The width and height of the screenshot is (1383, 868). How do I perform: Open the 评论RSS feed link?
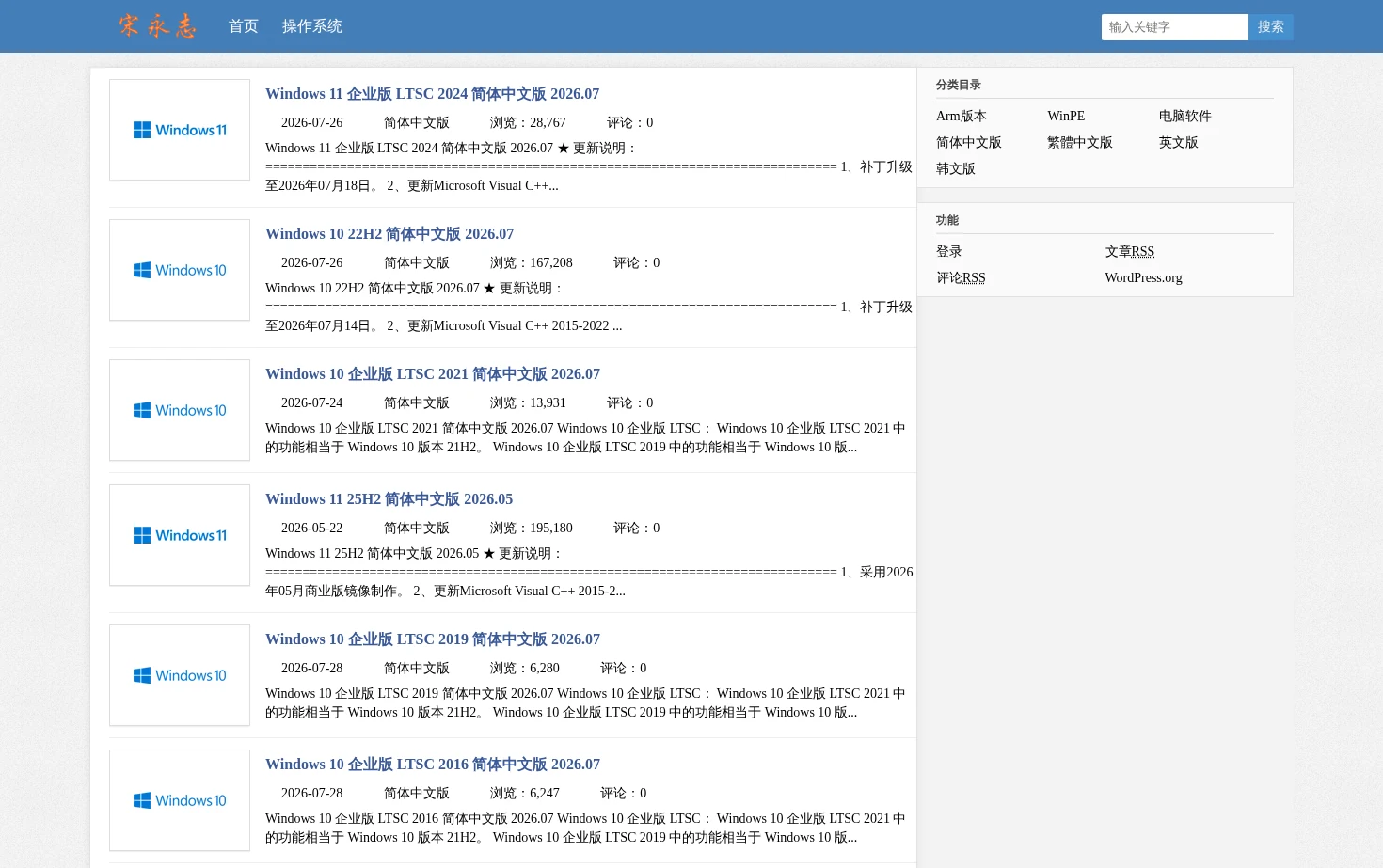[961, 278]
